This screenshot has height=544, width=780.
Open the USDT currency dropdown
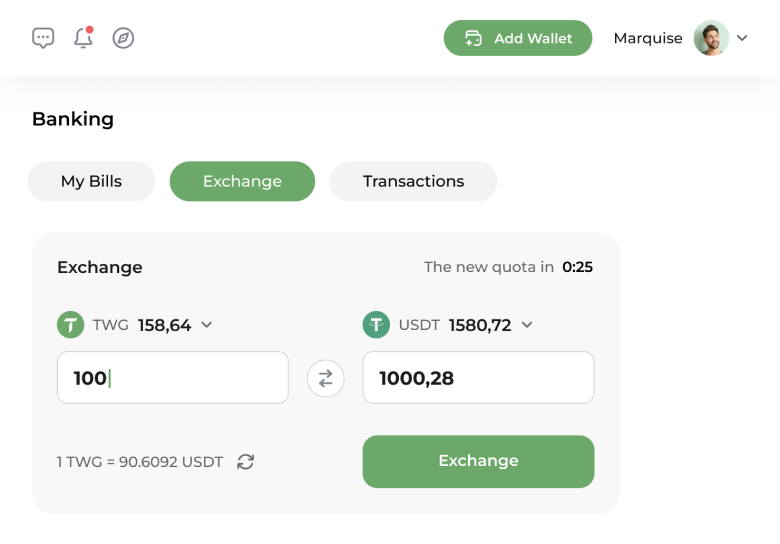527,325
